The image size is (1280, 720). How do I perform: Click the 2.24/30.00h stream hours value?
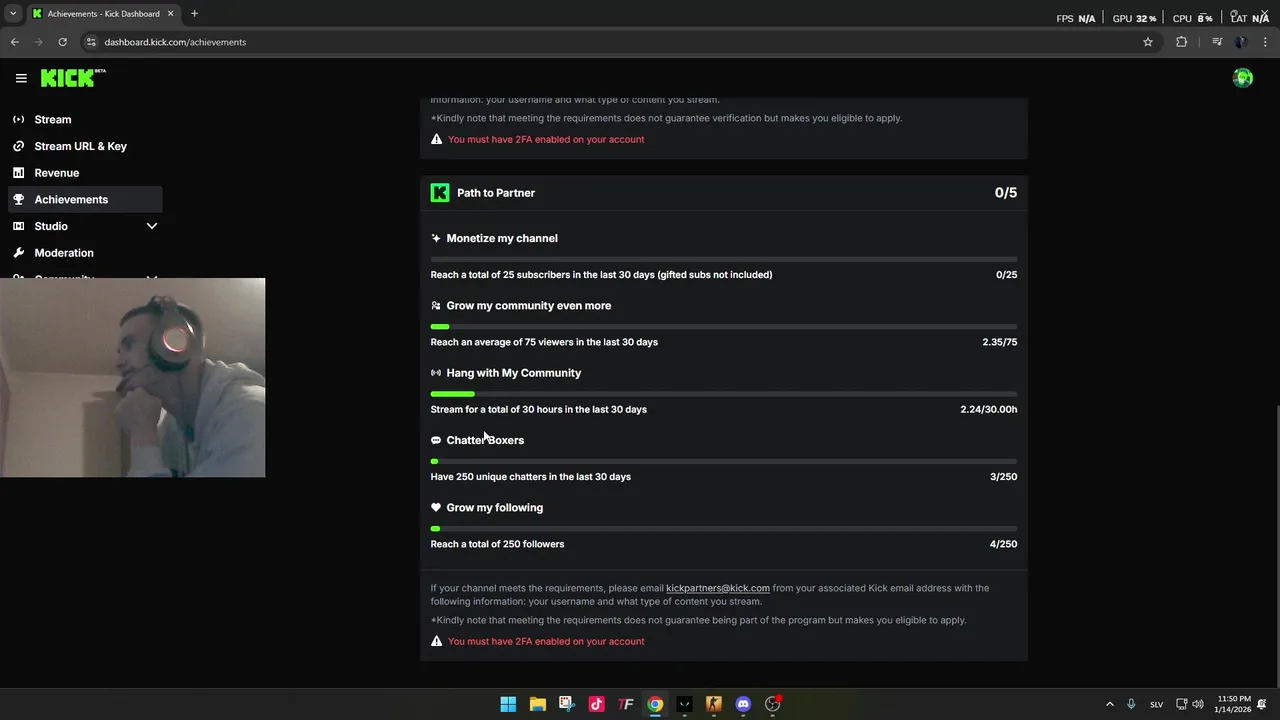tap(989, 409)
